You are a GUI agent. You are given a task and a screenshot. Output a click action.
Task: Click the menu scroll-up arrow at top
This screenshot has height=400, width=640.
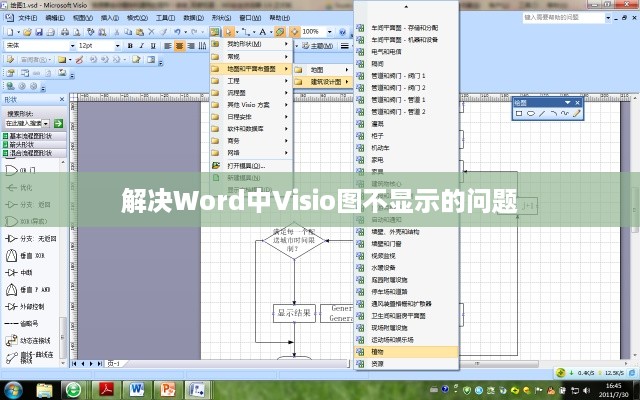(x=406, y=7)
